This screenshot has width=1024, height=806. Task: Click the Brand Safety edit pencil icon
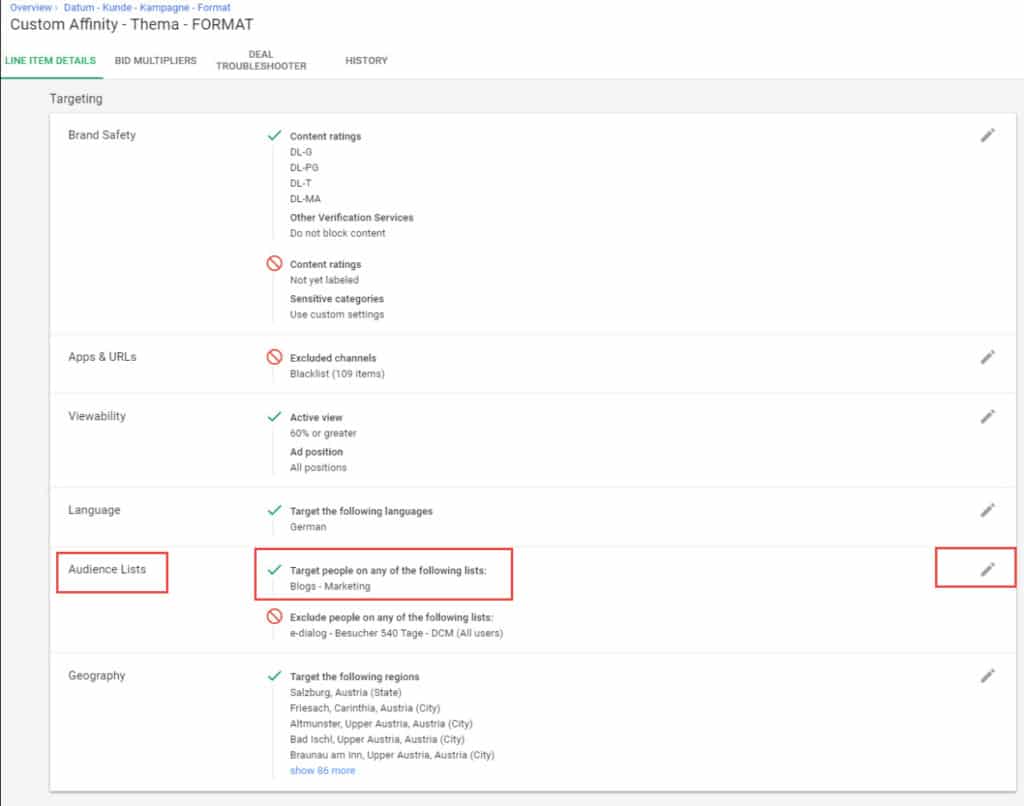(x=987, y=135)
